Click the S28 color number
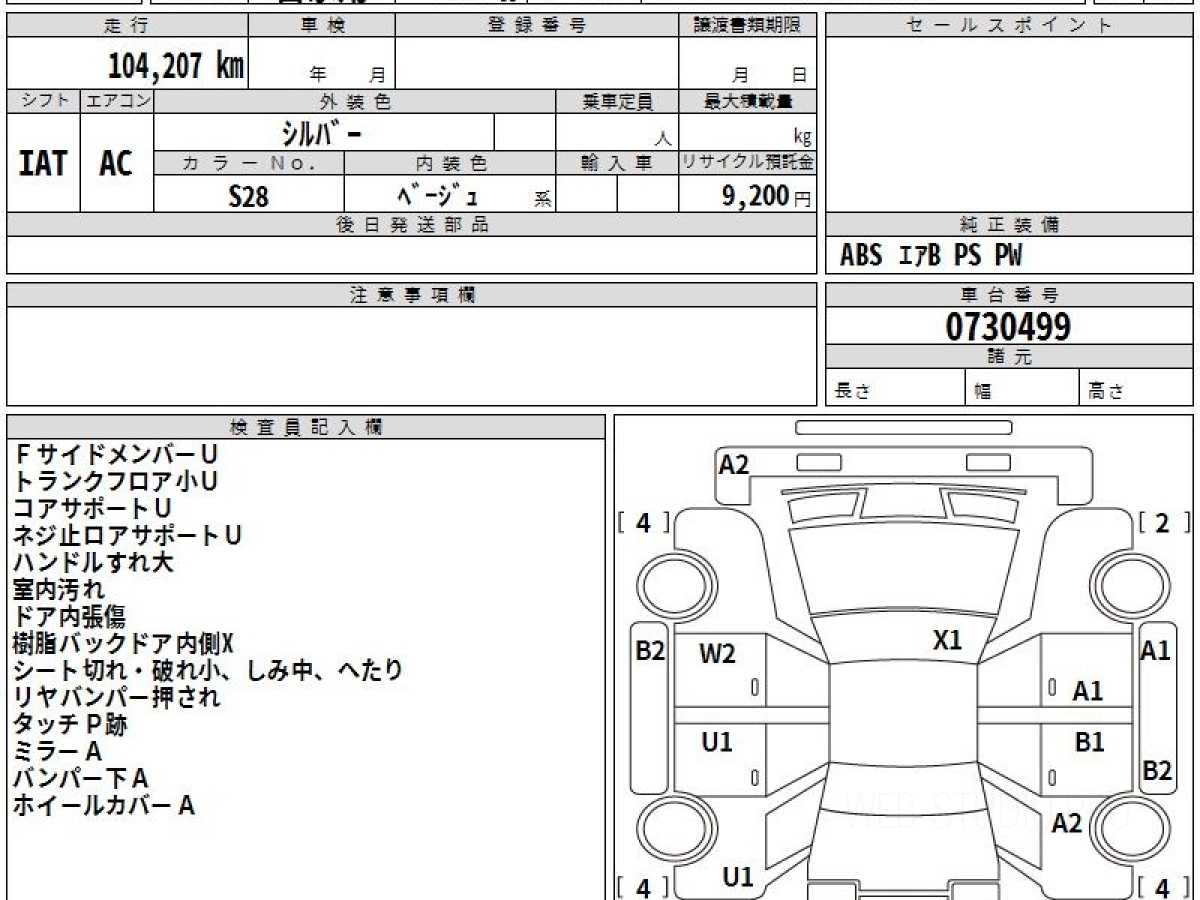1200x900 pixels. 248,197
